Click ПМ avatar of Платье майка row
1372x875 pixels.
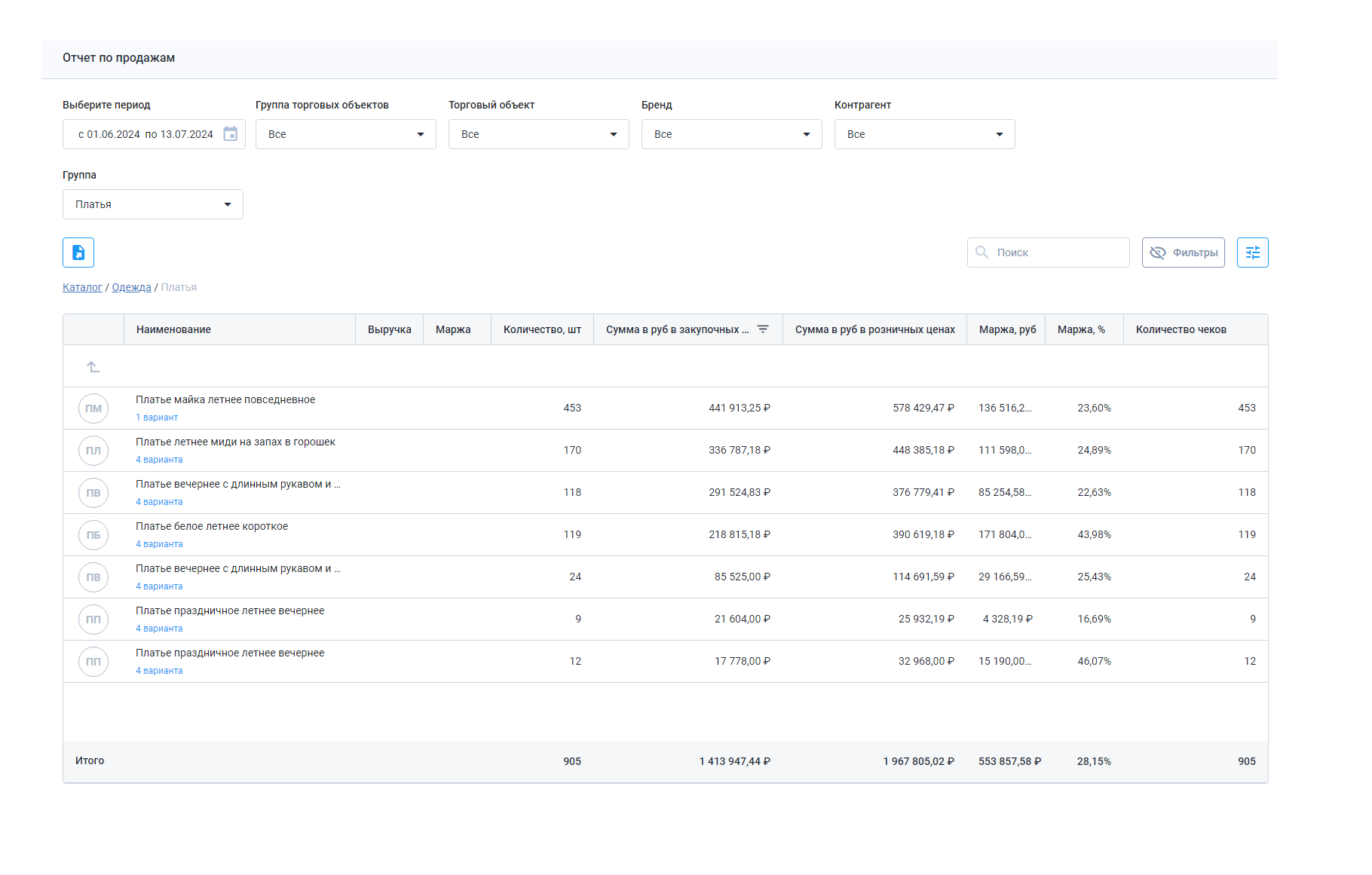[93, 408]
